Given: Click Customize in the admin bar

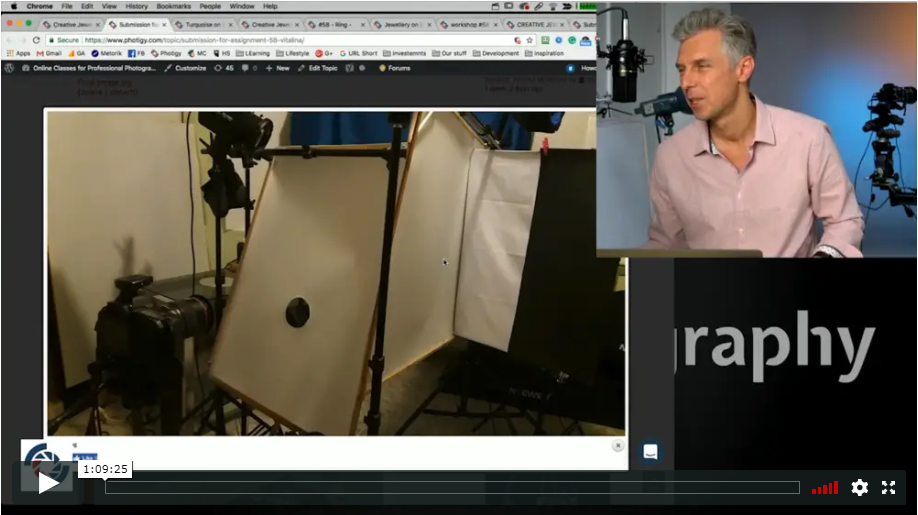Looking at the screenshot, I should (x=185, y=68).
